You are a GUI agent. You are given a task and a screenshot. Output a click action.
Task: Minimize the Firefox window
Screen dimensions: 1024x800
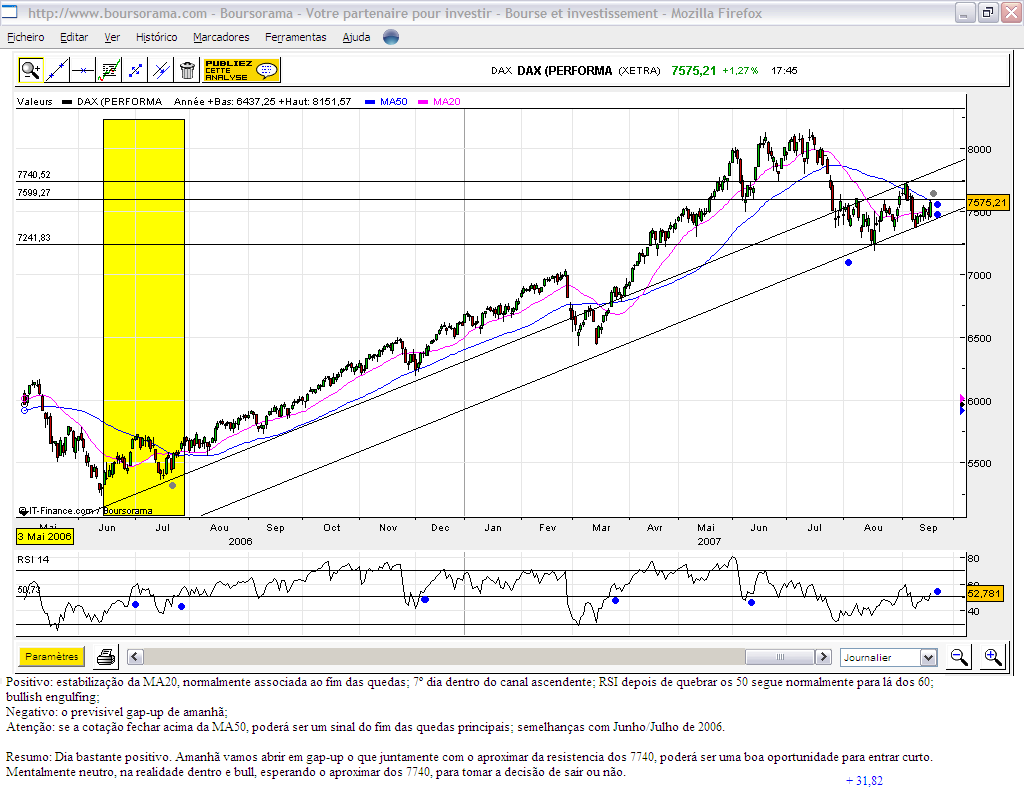tap(965, 12)
